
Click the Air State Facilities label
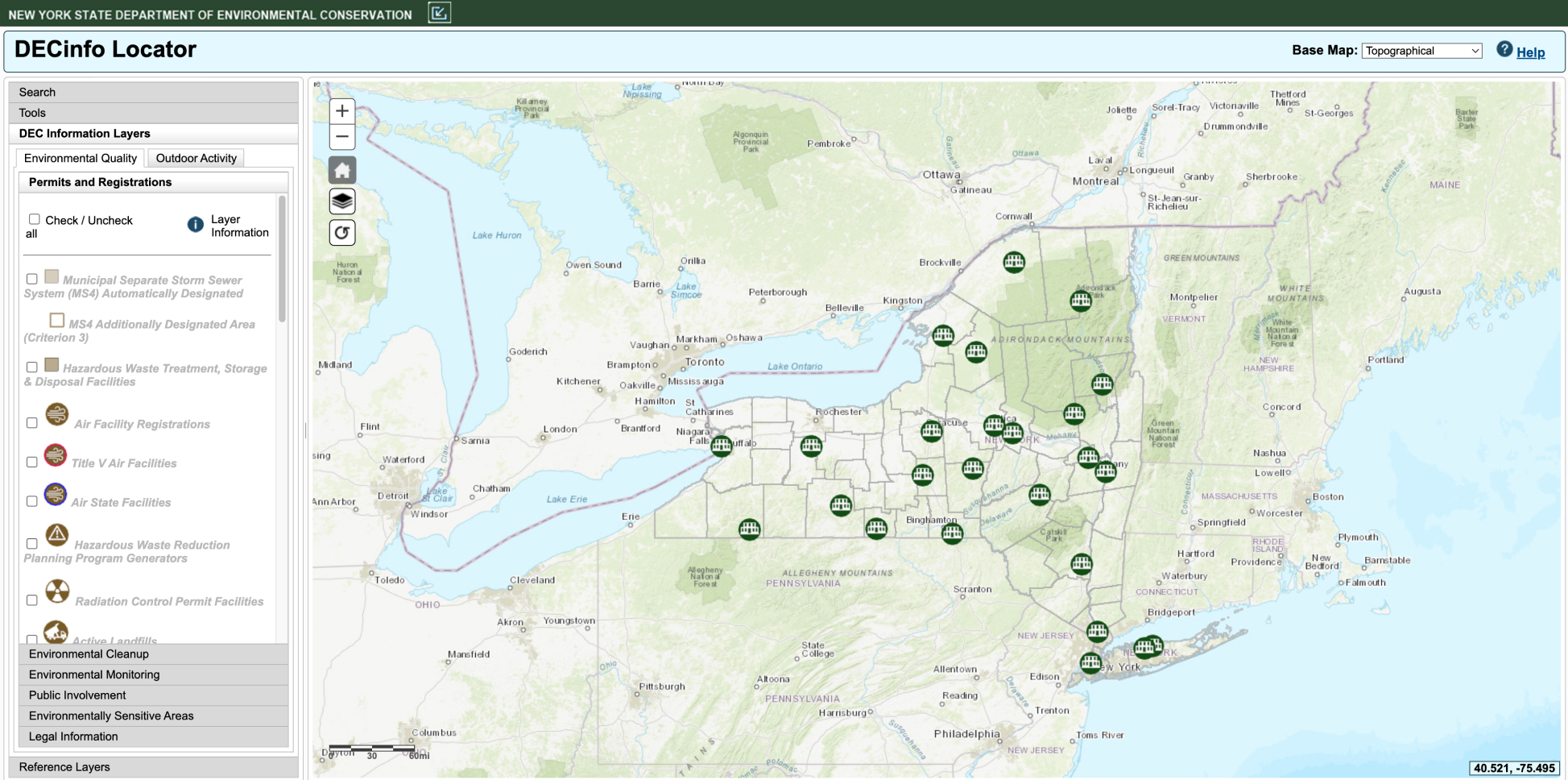(121, 502)
